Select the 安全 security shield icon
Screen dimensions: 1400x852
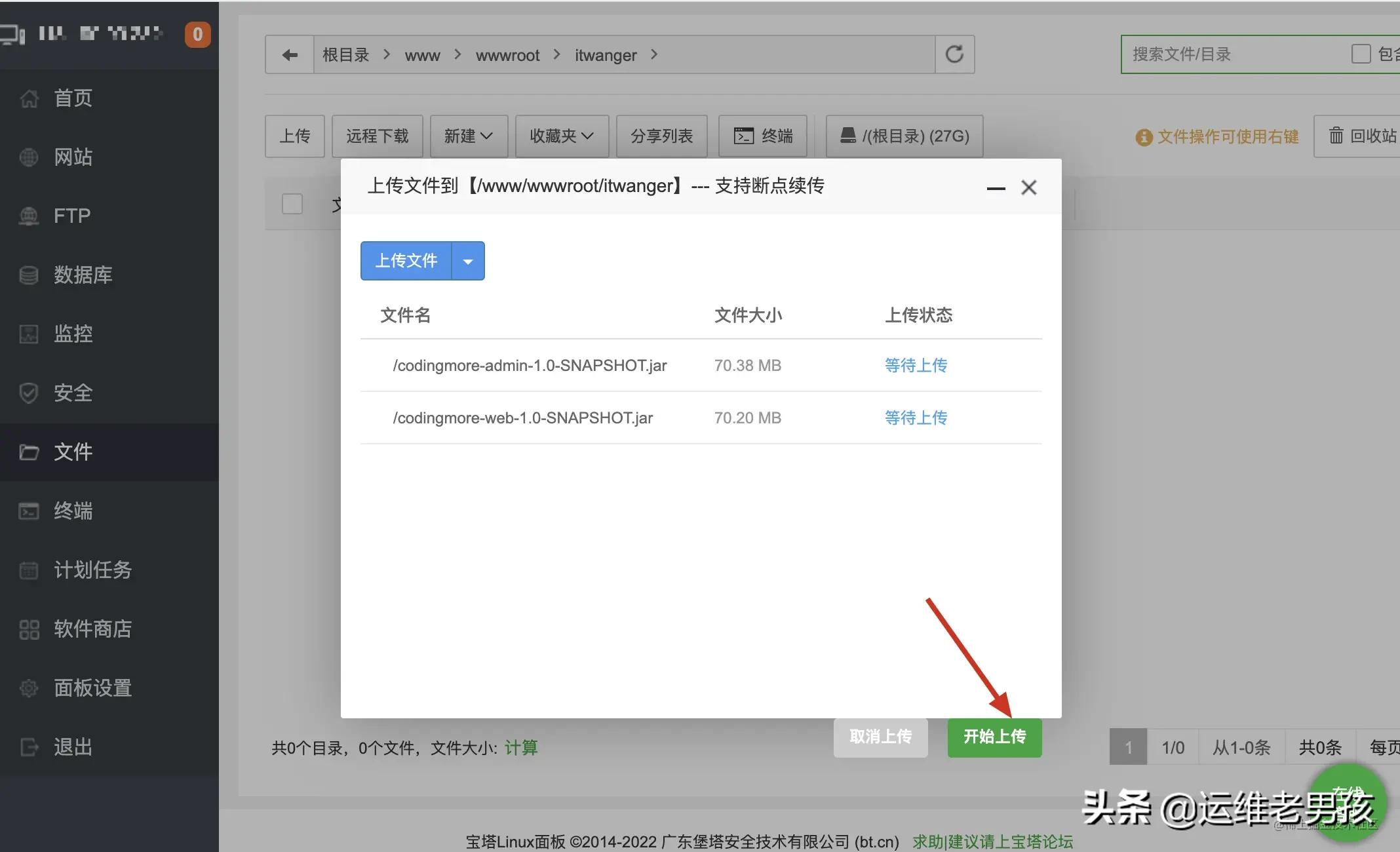[29, 393]
